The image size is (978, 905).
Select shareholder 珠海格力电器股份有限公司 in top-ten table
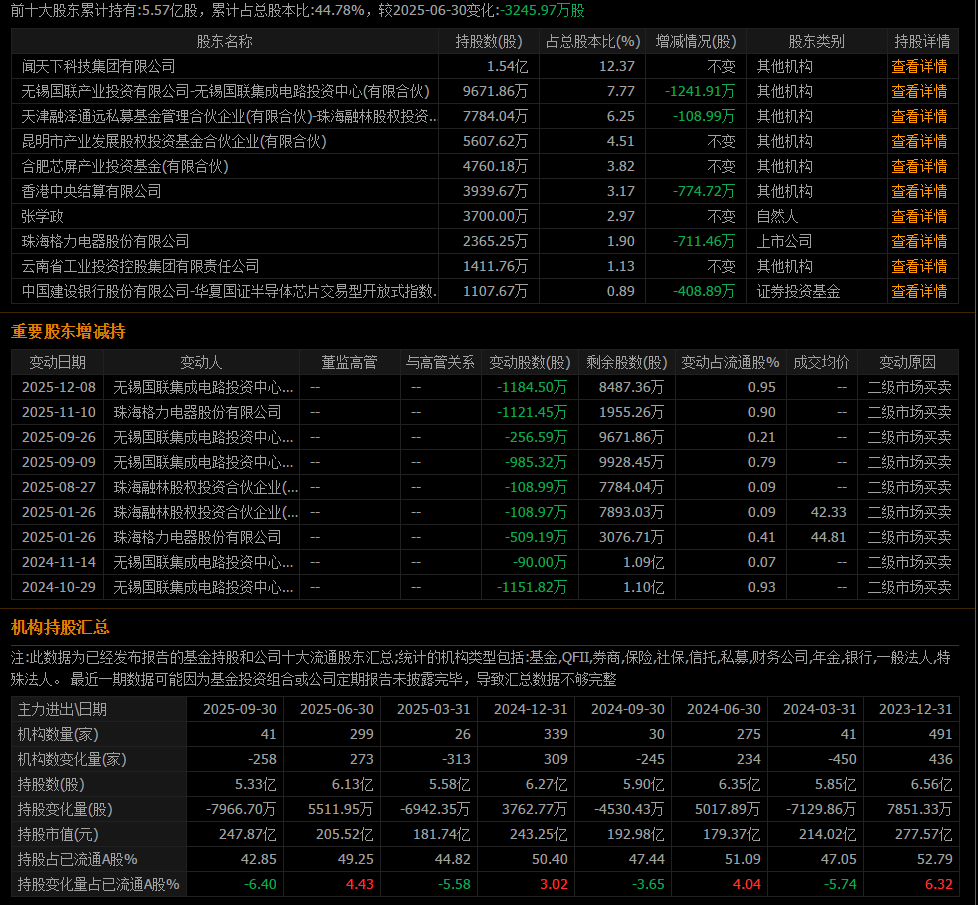(x=105, y=241)
